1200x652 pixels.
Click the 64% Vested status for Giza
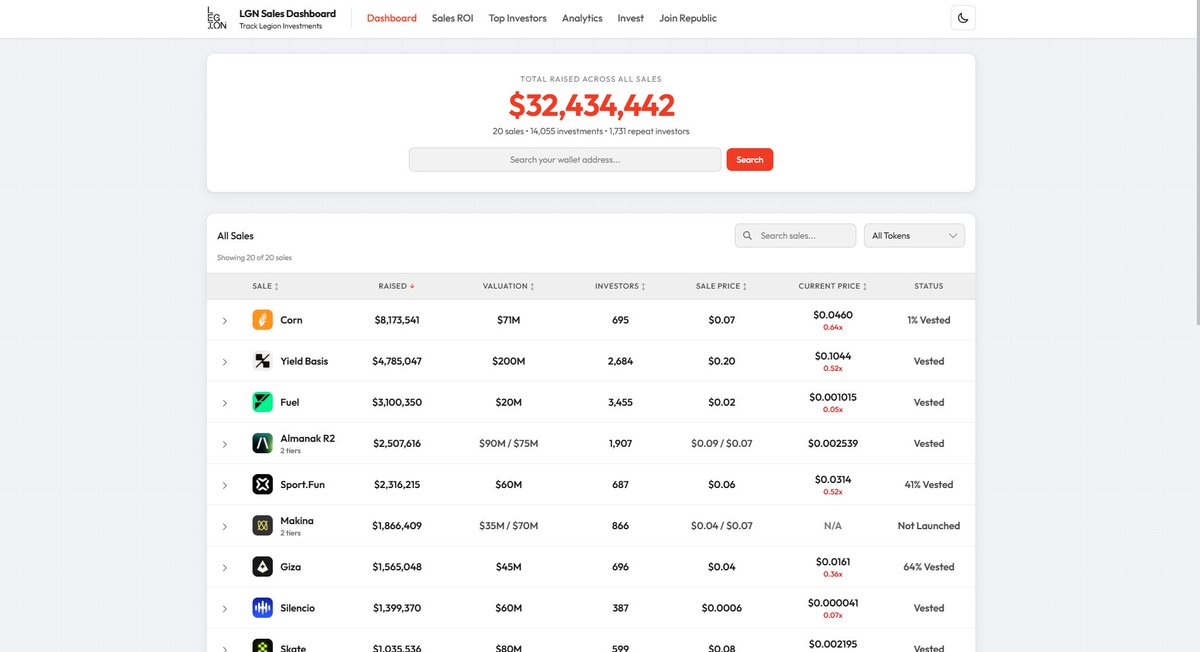coord(929,567)
